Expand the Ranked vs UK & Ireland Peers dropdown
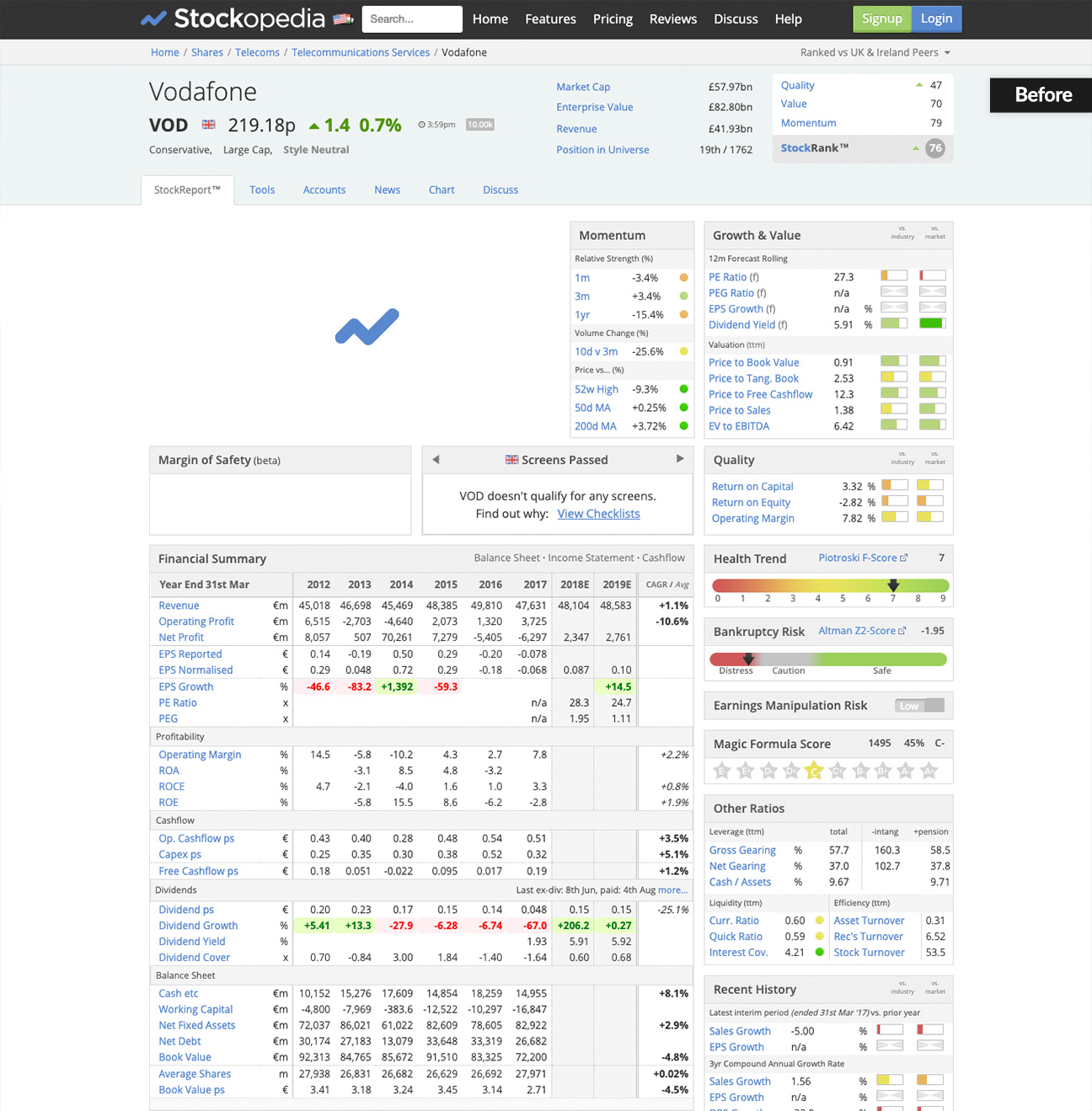The image size is (1092, 1111). pos(875,52)
